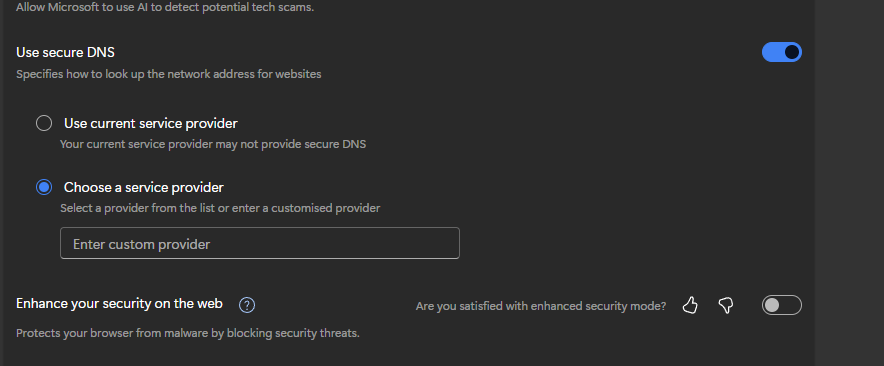Click the Use secure DNS heading
This screenshot has height=366, width=884.
(x=65, y=52)
